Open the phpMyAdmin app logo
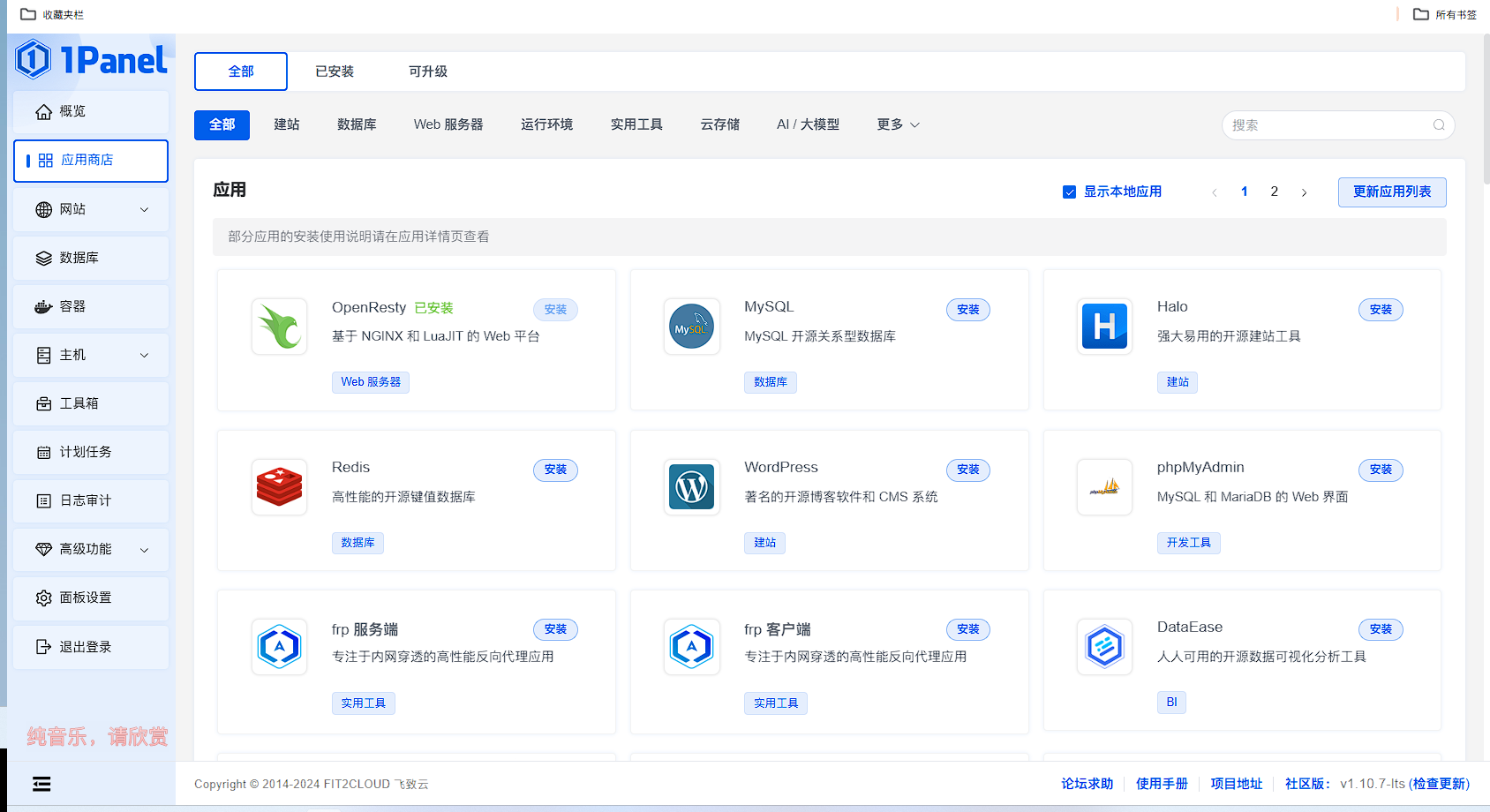This screenshot has height=812, width=1490. tap(1104, 487)
